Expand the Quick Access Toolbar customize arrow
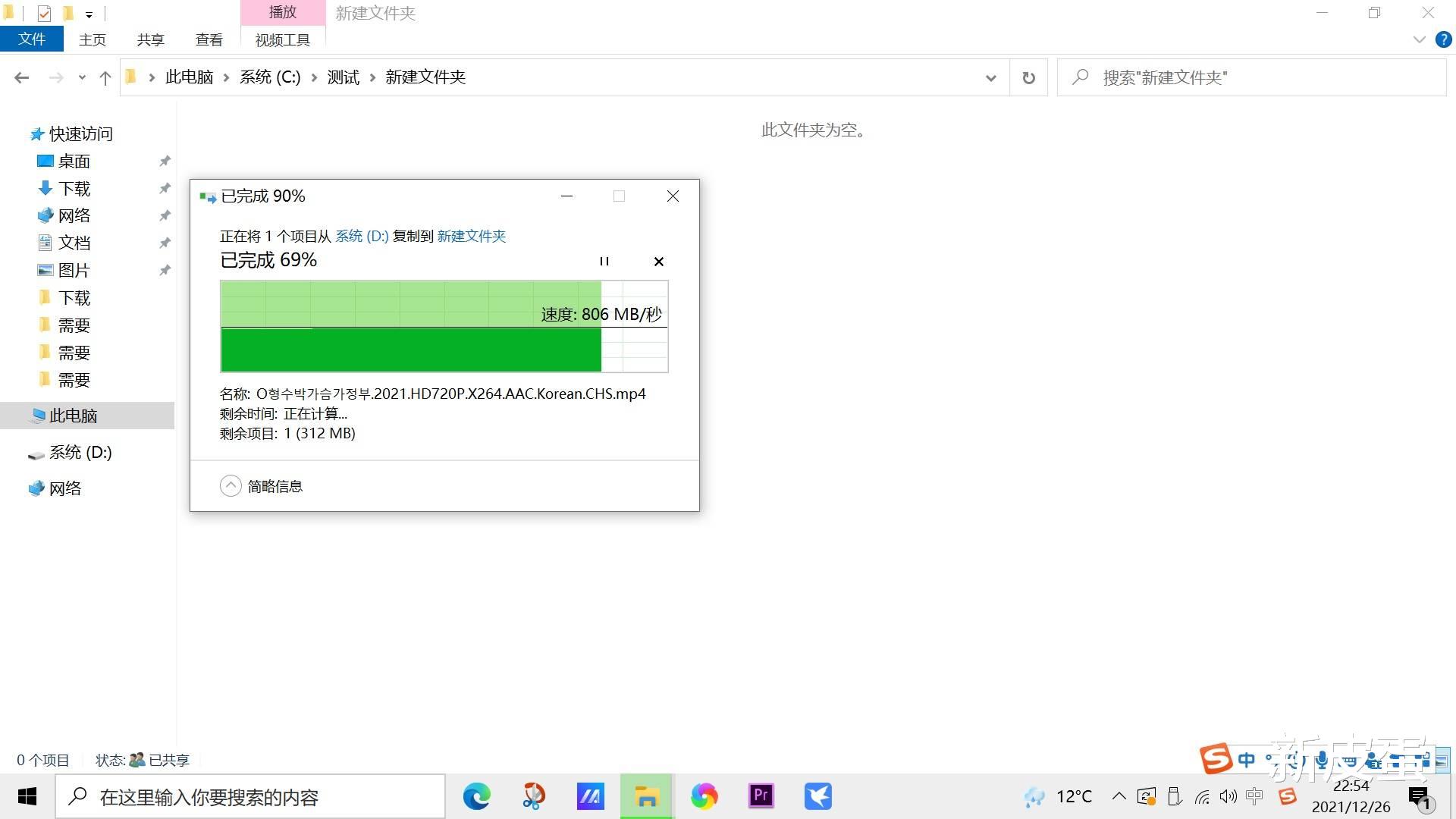1456x819 pixels. coord(89,14)
